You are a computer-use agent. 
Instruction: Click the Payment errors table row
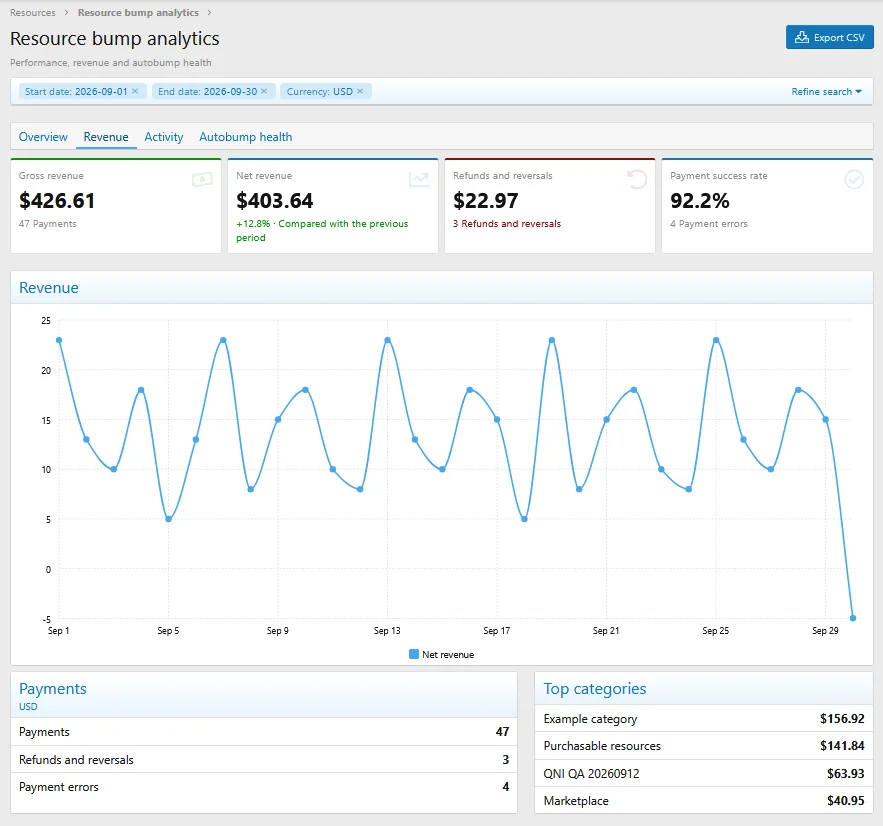pyautogui.click(x=264, y=787)
